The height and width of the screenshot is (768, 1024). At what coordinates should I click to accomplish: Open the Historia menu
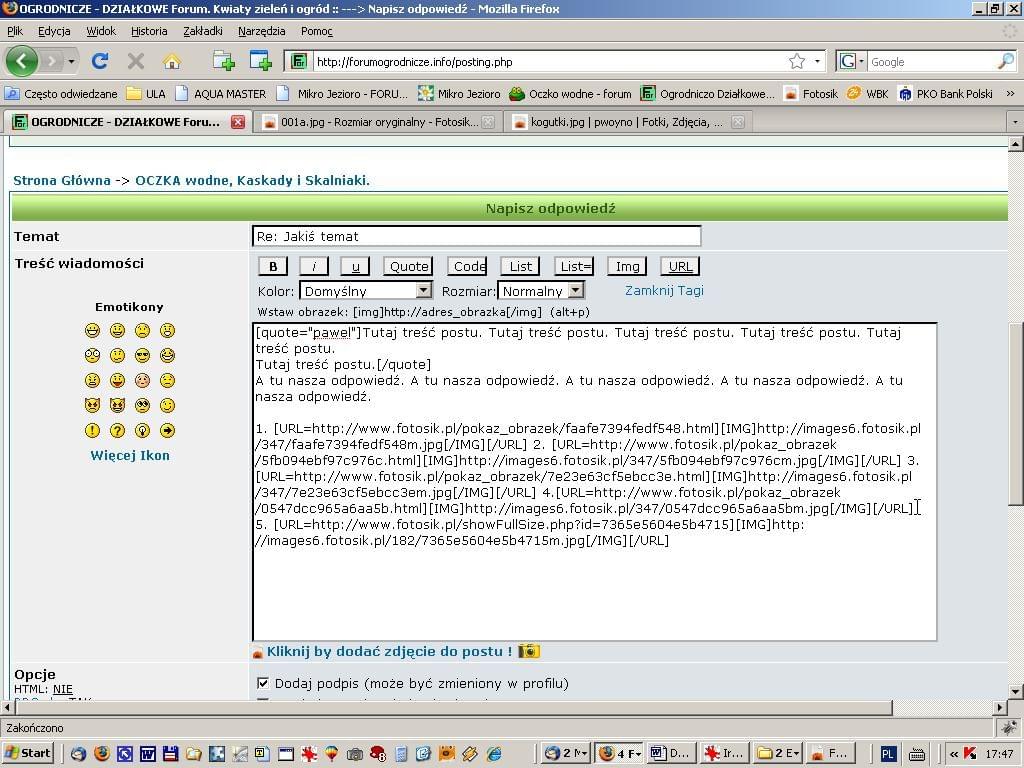pos(149,31)
